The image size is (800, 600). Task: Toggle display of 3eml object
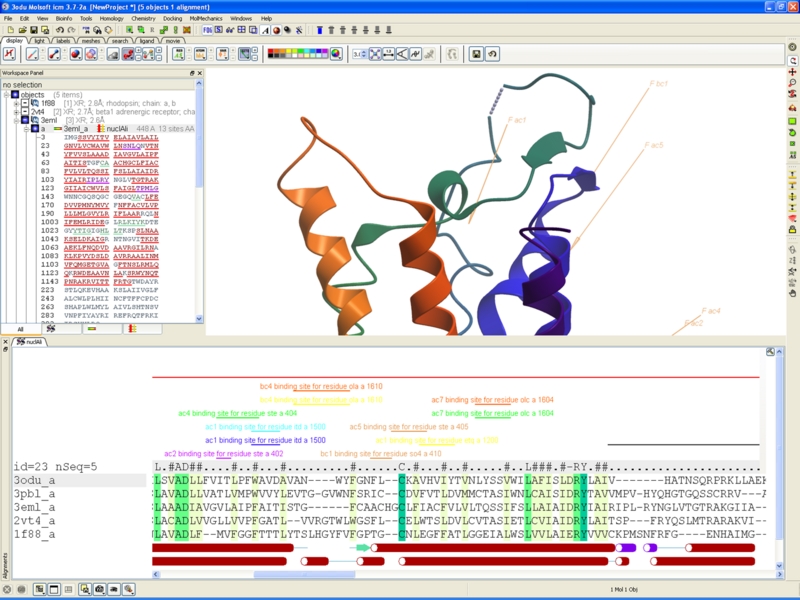(x=23, y=120)
